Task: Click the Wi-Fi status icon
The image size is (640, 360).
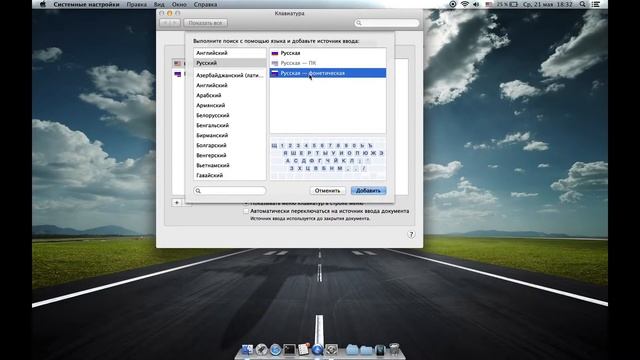Action: [464, 4]
